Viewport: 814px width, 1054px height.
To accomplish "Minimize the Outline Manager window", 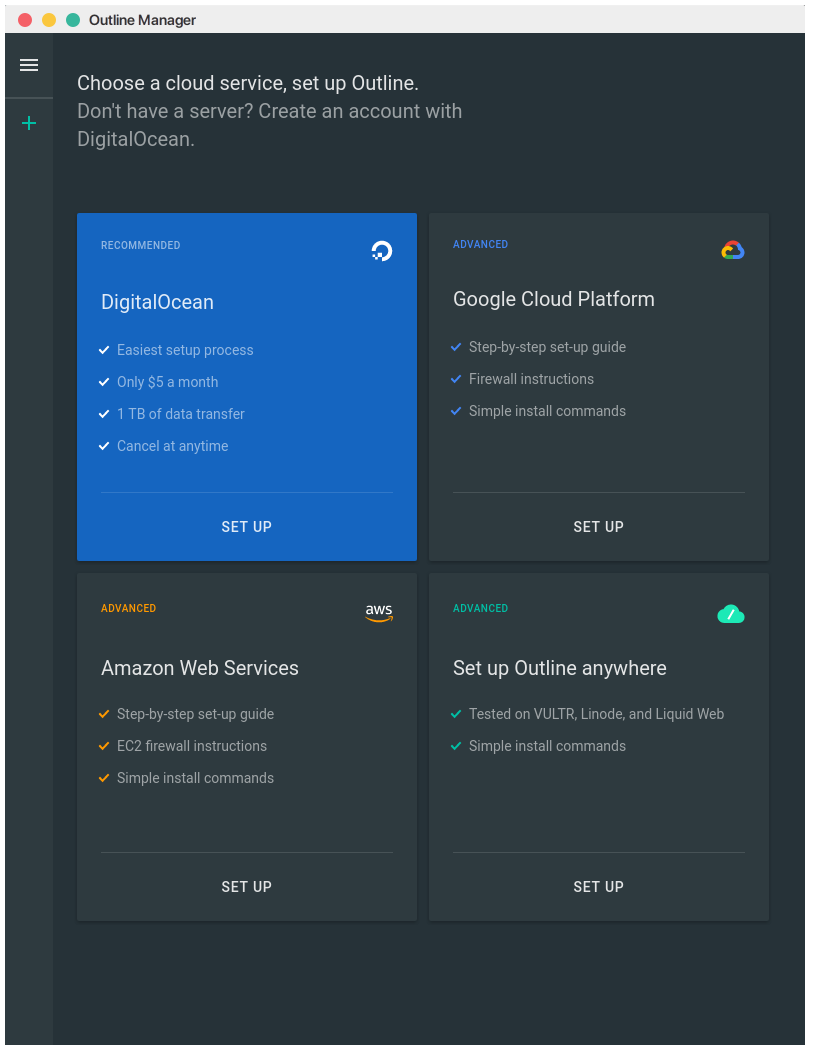I will point(49,20).
